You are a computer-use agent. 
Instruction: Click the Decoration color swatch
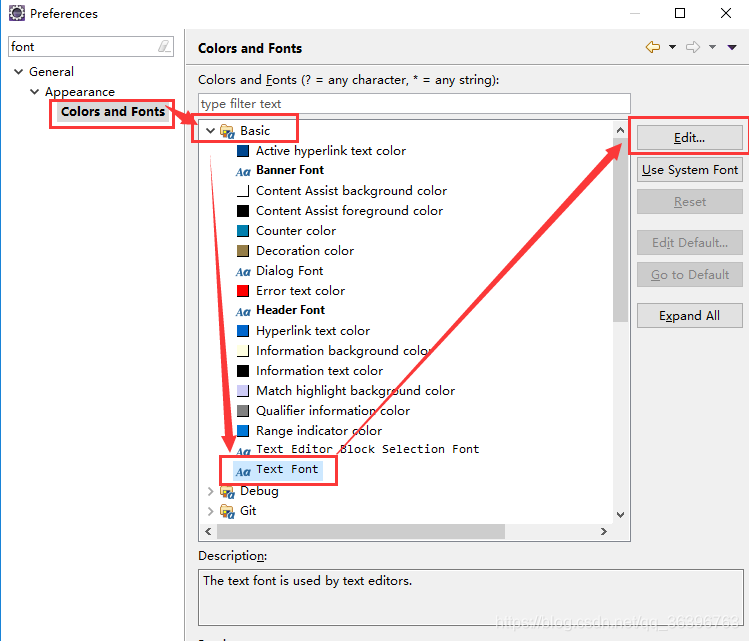pyautogui.click(x=243, y=251)
